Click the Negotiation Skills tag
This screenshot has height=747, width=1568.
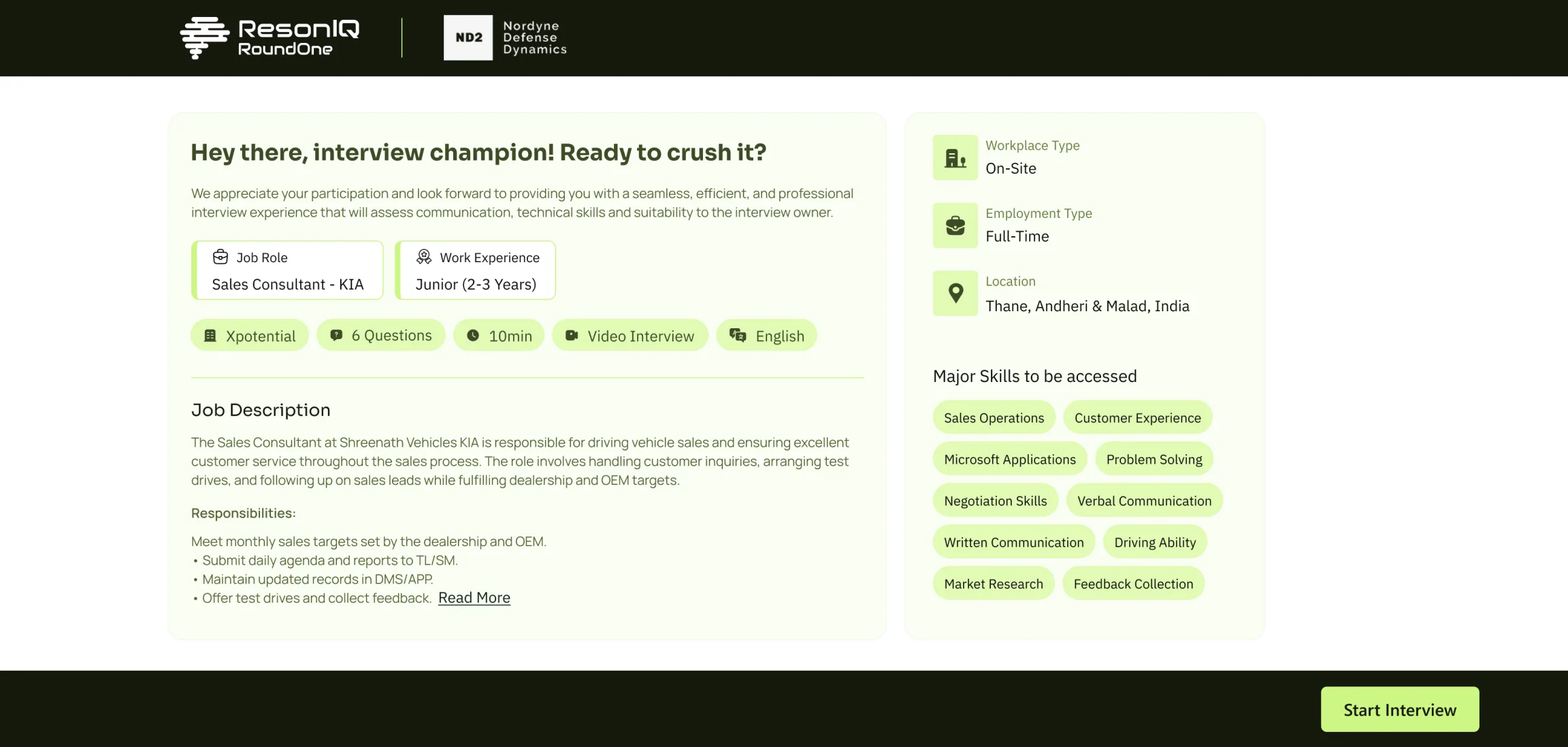[996, 500]
